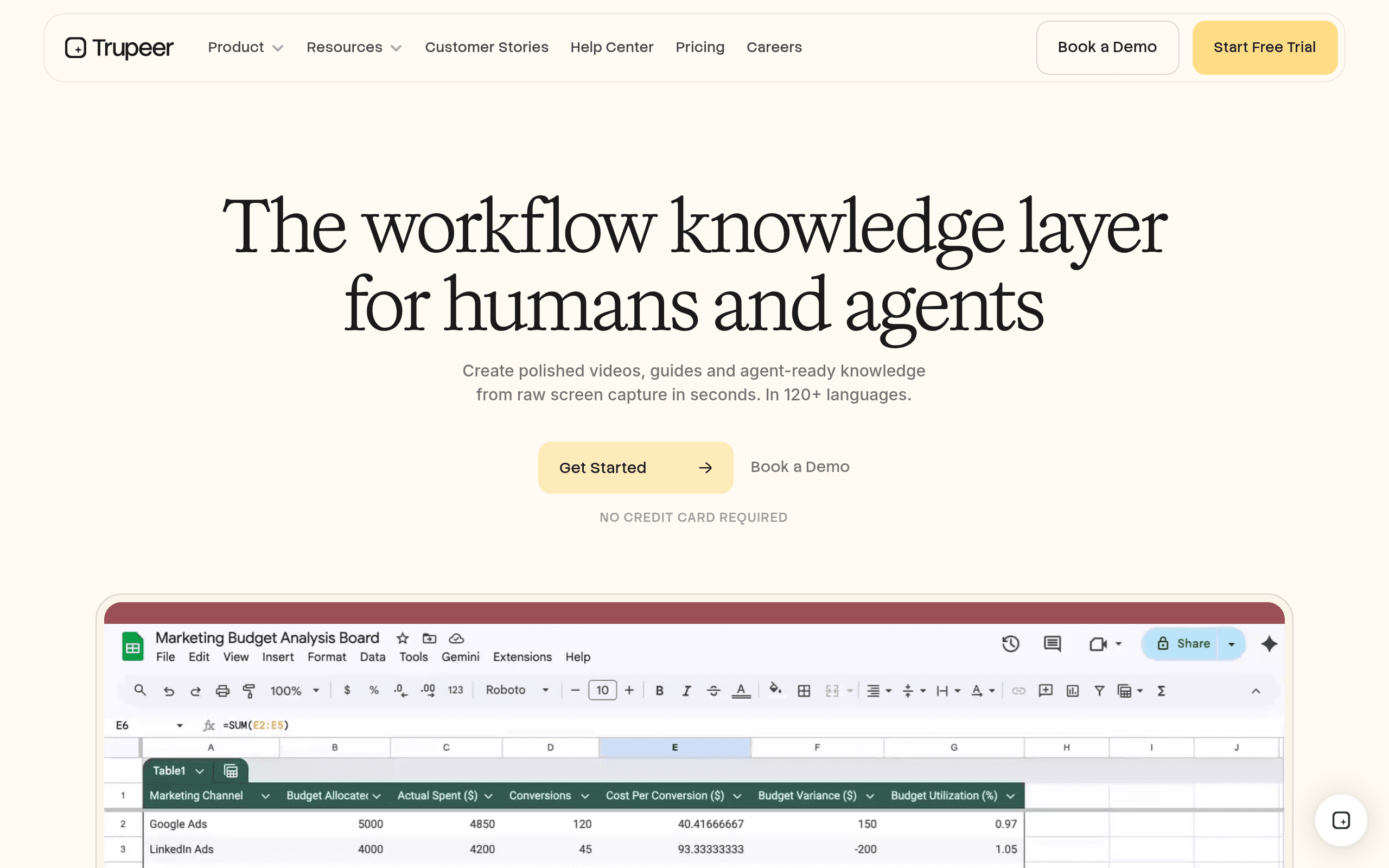The image size is (1389, 868).
Task: Click the insert link icon
Action: [1019, 691]
